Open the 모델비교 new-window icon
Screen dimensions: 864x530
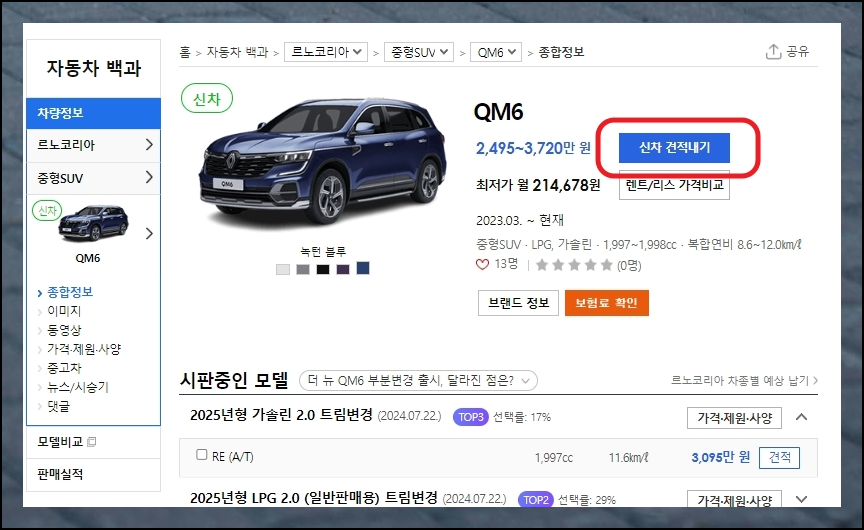pos(91,441)
